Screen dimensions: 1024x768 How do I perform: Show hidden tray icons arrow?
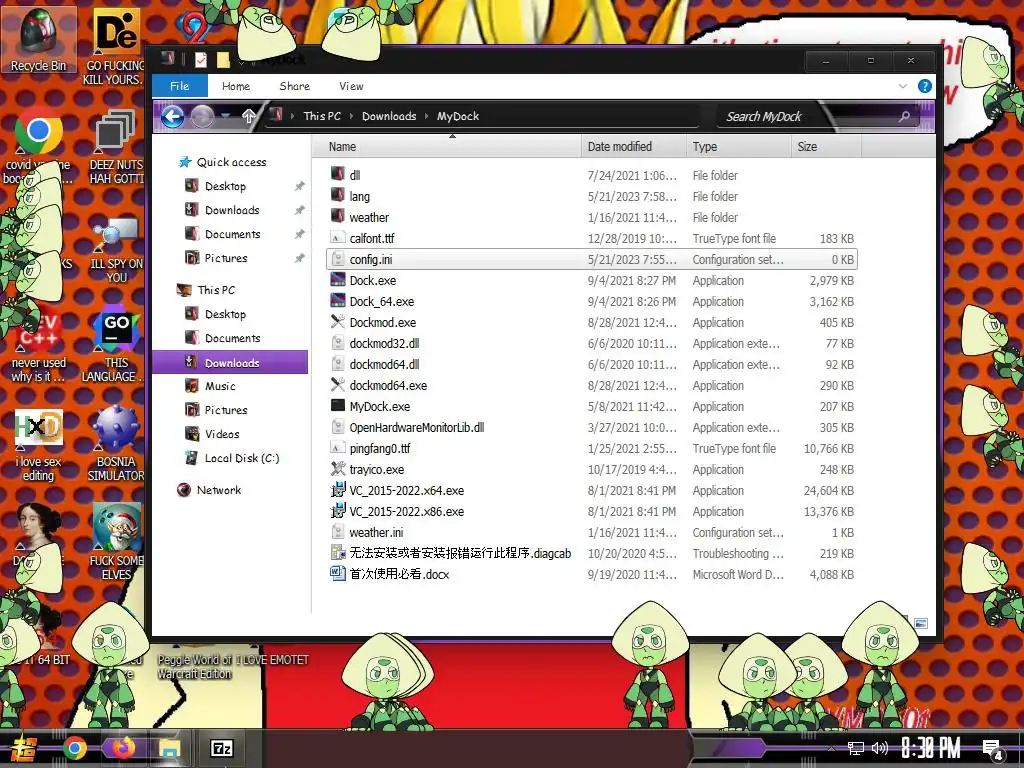pos(831,748)
